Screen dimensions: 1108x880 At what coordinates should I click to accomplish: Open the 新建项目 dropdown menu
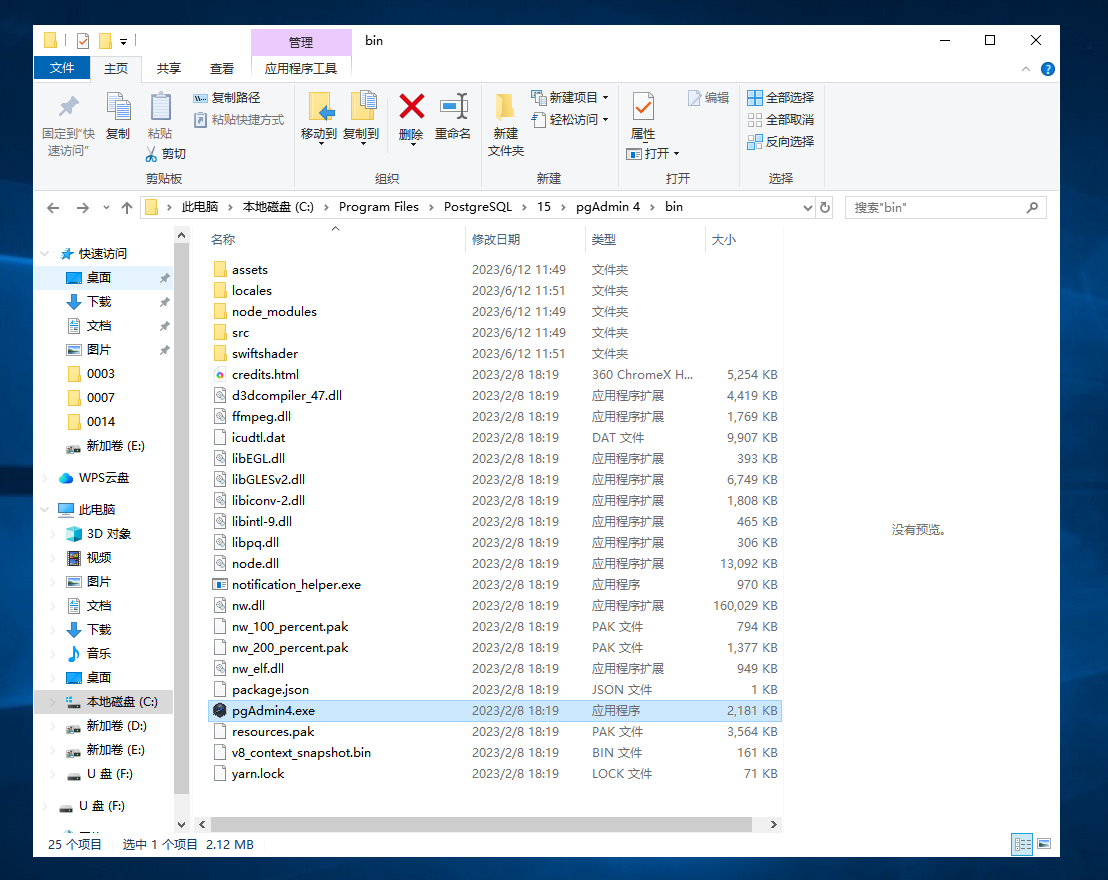(x=605, y=98)
